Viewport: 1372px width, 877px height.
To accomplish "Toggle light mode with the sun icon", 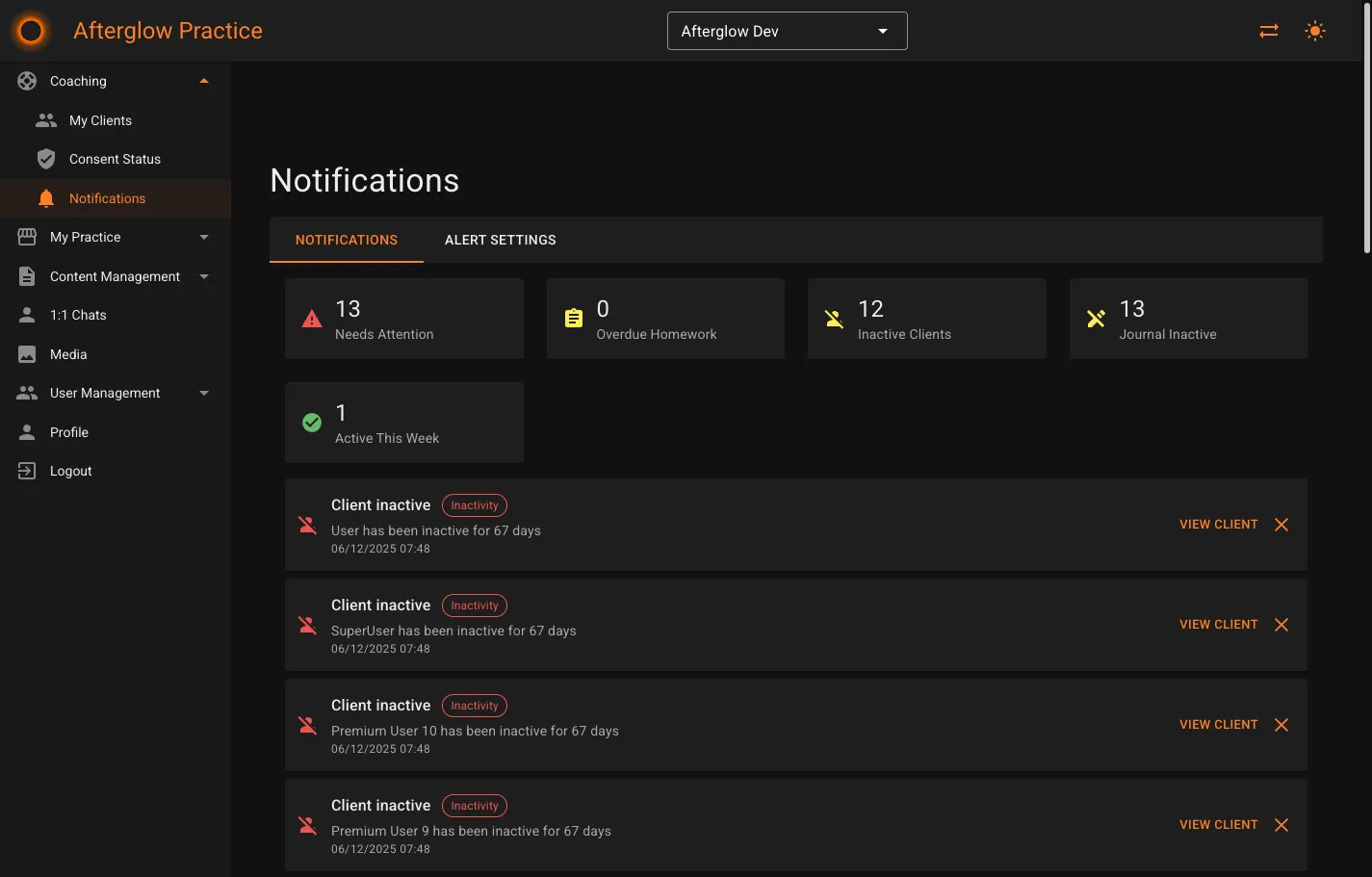I will [1314, 30].
